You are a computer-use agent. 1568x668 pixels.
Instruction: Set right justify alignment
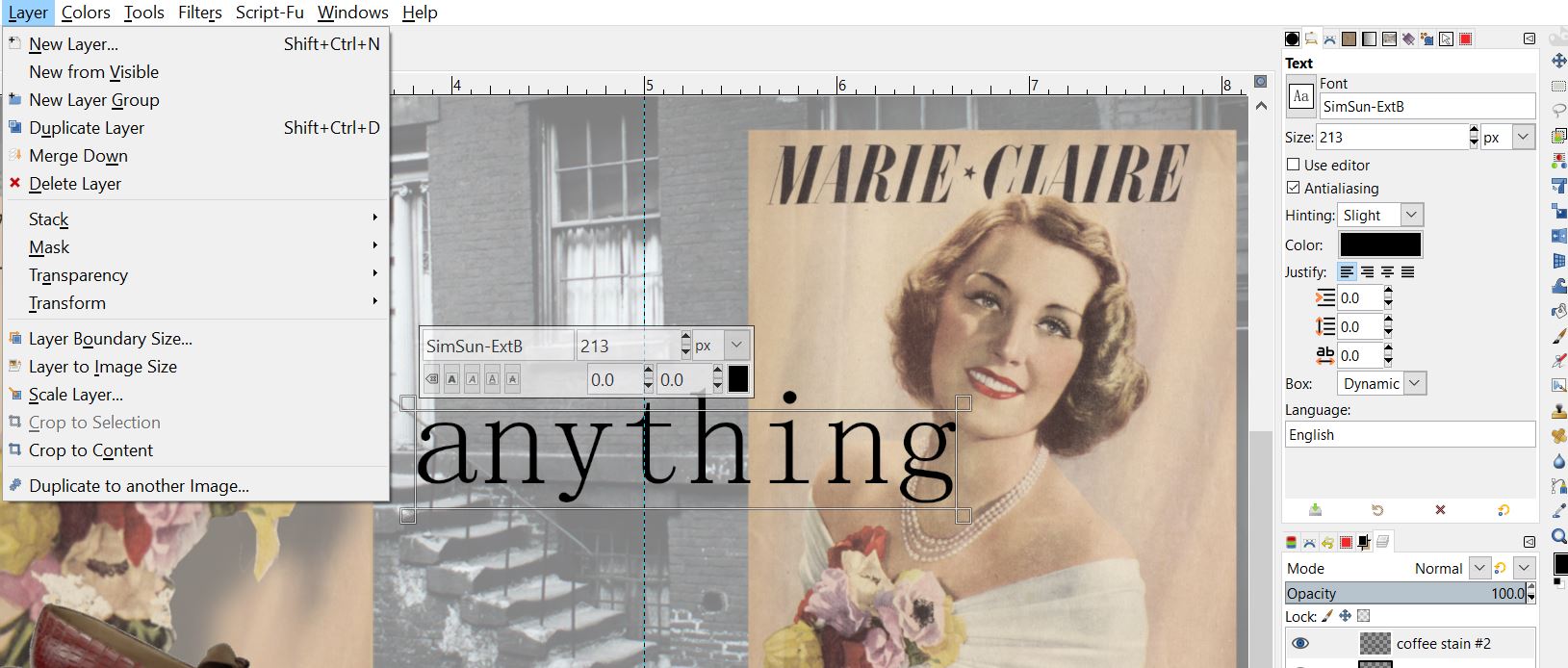pyautogui.click(x=1367, y=272)
